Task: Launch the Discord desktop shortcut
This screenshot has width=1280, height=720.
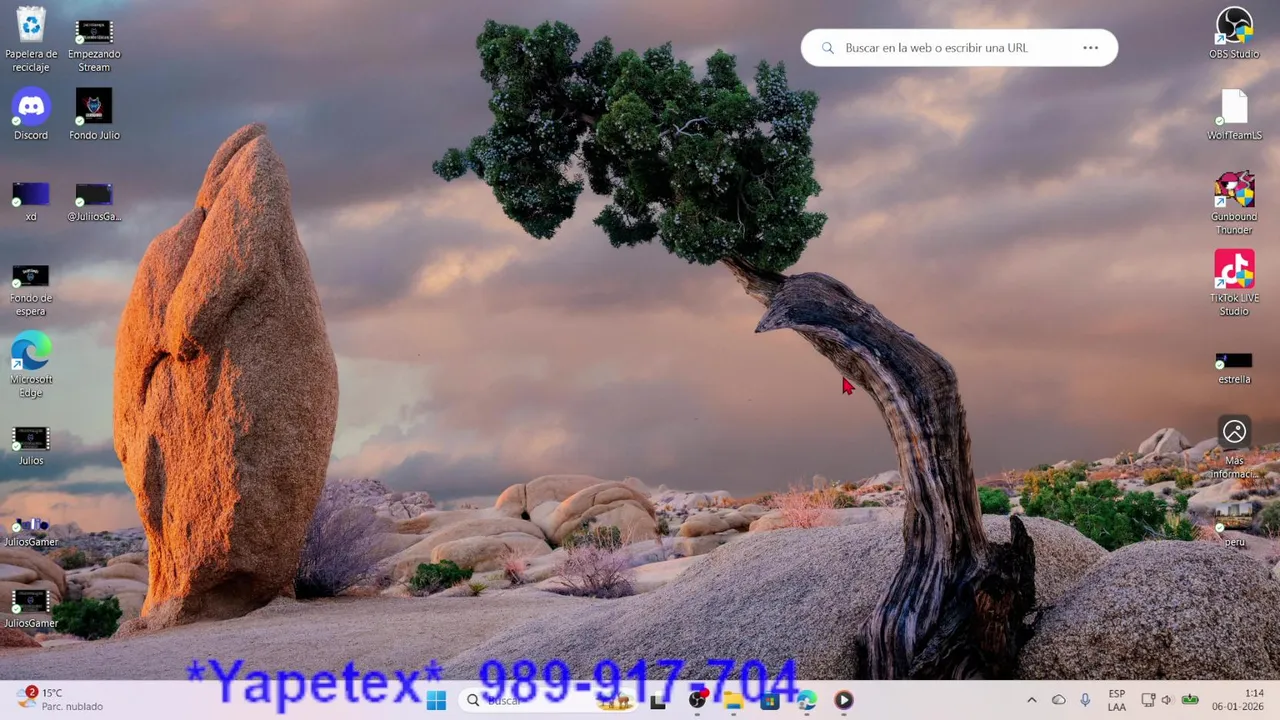Action: coord(31,114)
